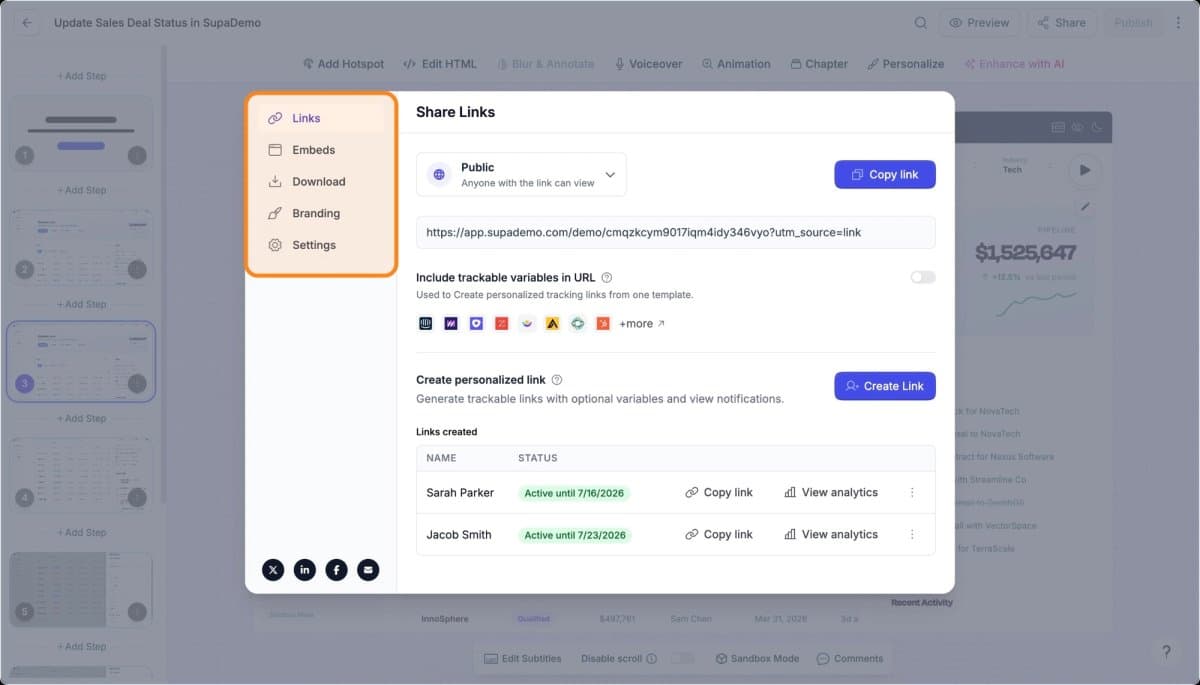Select Settings in share sidebar
1200x685 pixels.
[320, 245]
